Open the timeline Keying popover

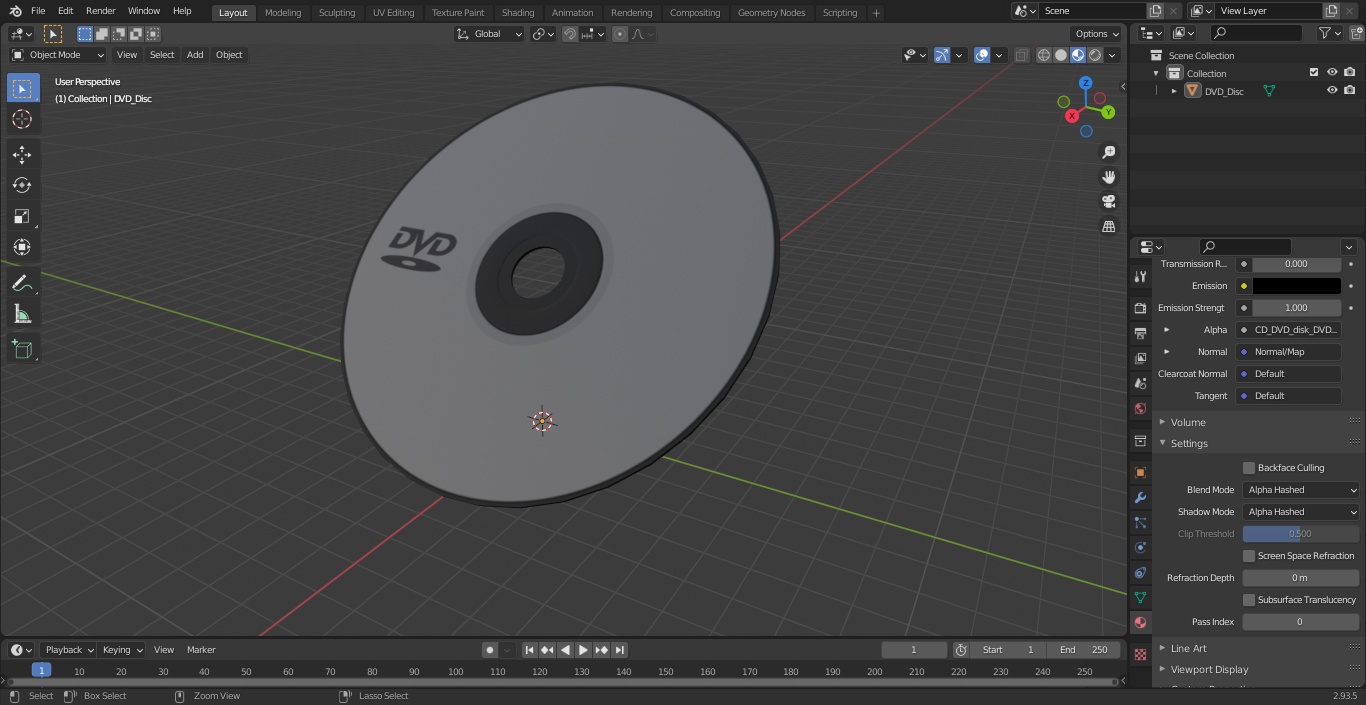pos(122,650)
